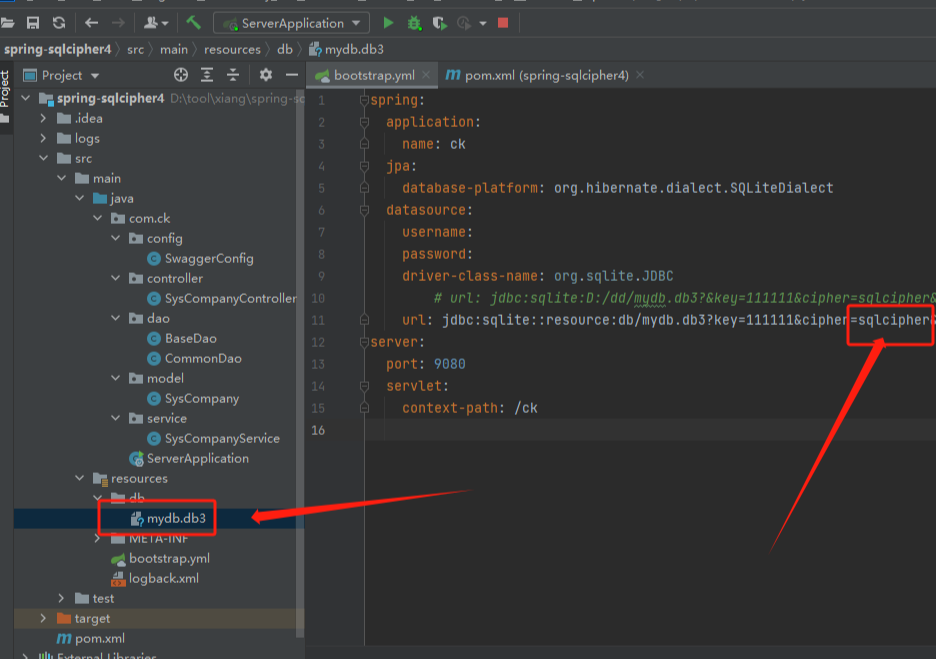Collapse the spring-sqlcipher4 root node
This screenshot has width=936, height=659.
26,98
